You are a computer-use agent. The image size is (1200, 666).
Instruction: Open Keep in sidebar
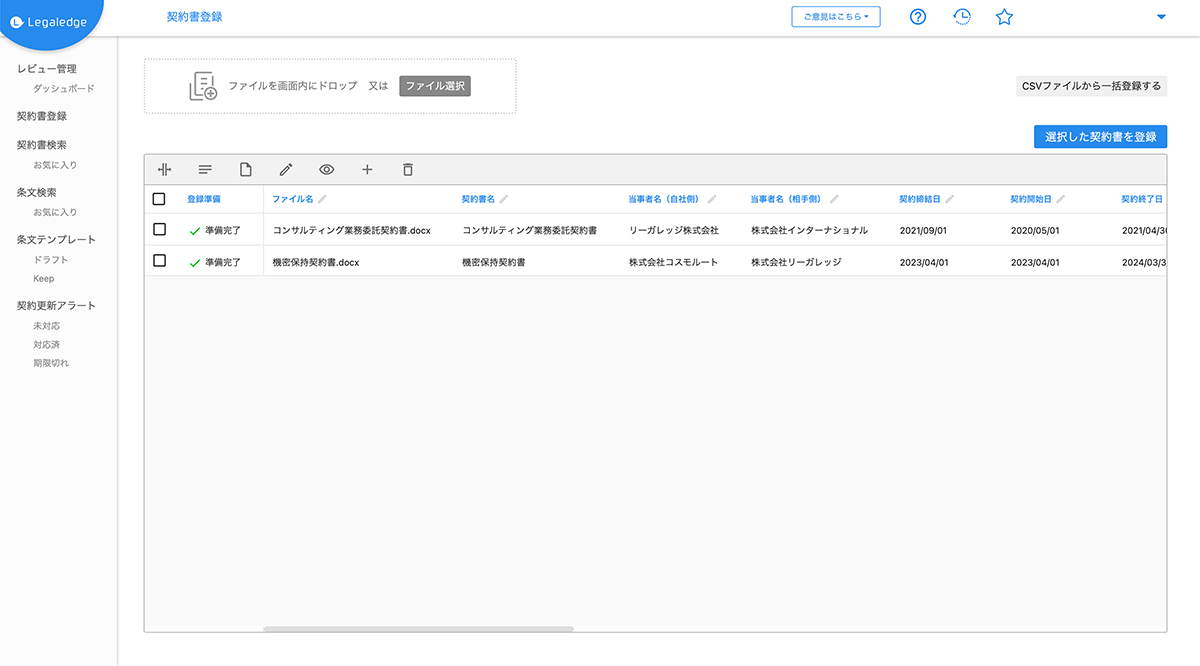click(44, 279)
